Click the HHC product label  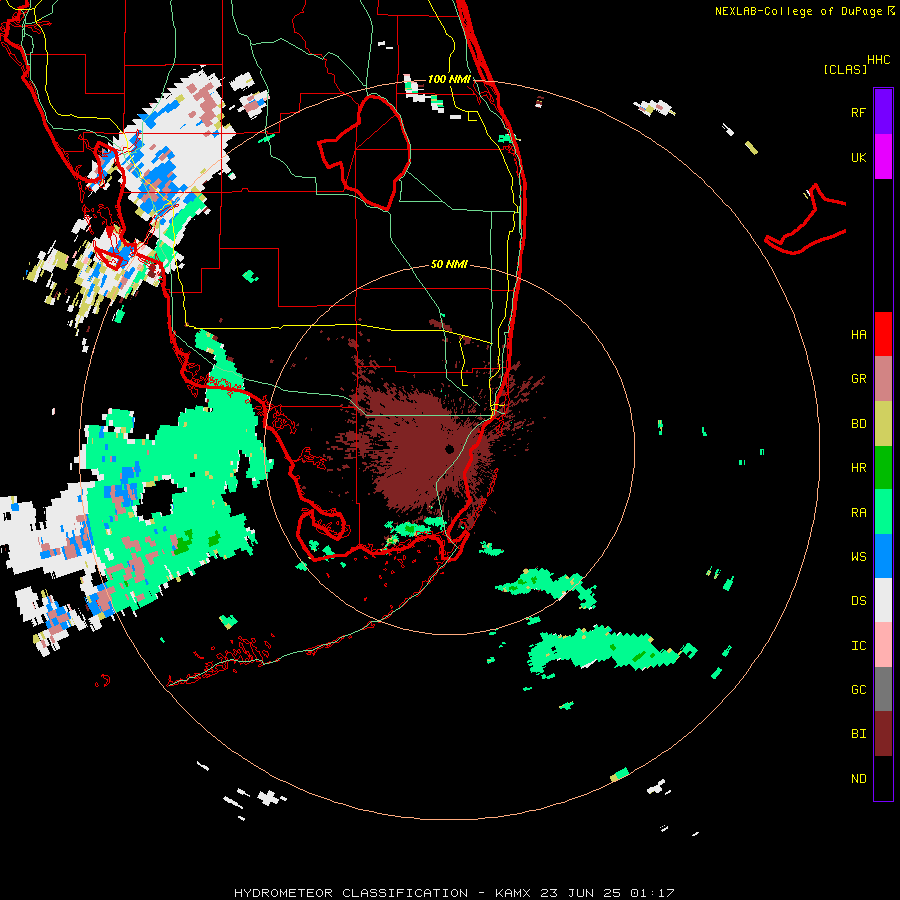(878, 60)
